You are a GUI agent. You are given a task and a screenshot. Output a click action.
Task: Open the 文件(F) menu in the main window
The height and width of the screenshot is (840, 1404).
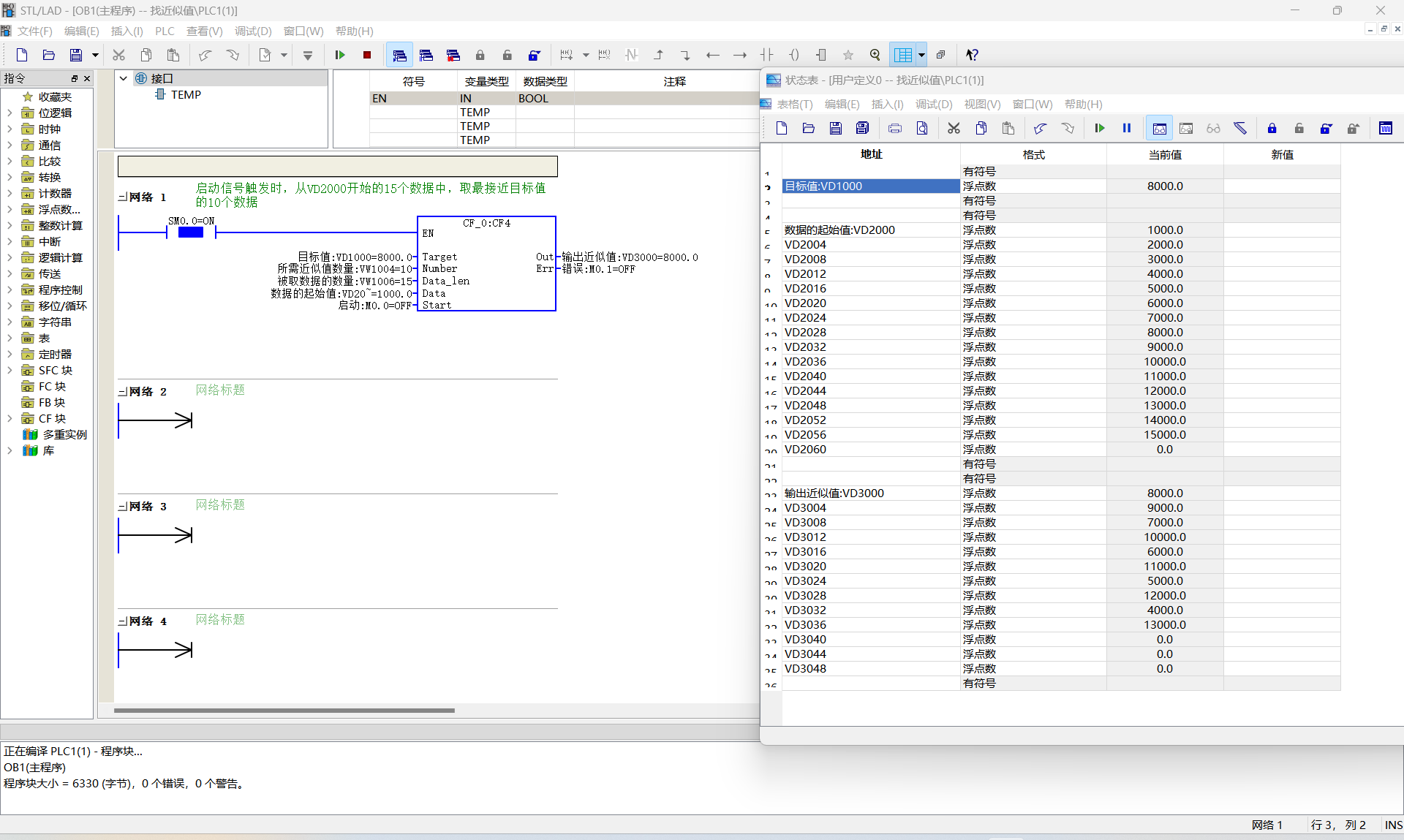pos(34,31)
